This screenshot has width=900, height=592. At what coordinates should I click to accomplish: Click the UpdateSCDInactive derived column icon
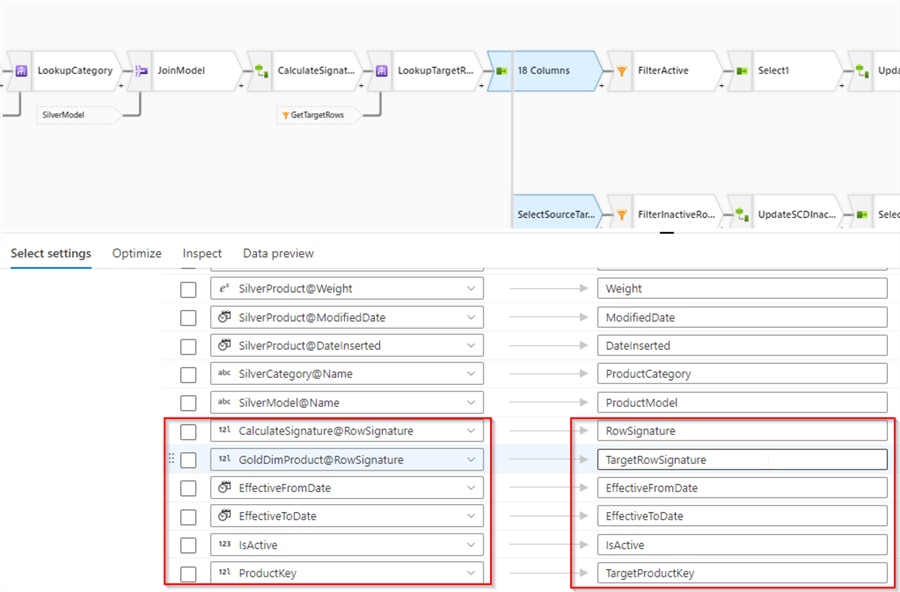pyautogui.click(x=740, y=214)
